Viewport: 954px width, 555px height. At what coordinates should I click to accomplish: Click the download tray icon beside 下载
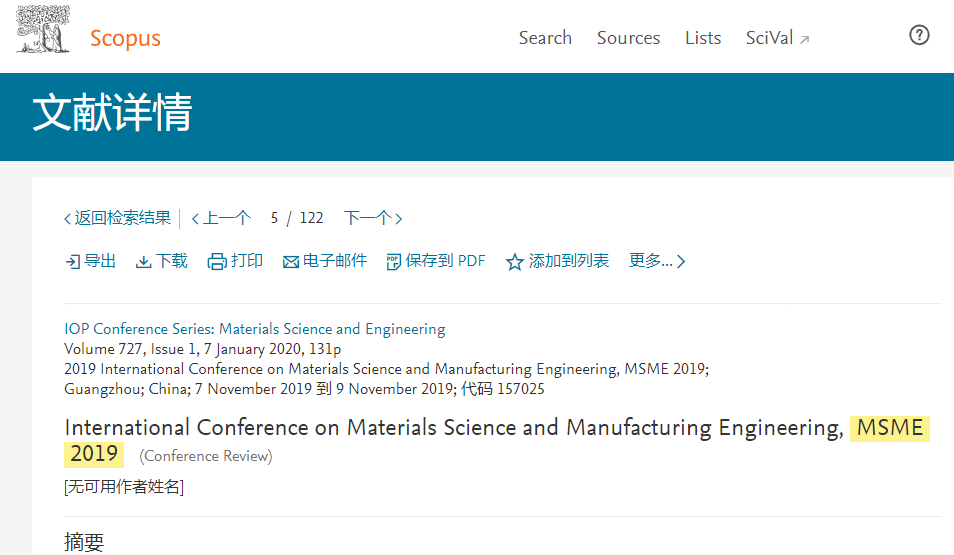144,262
